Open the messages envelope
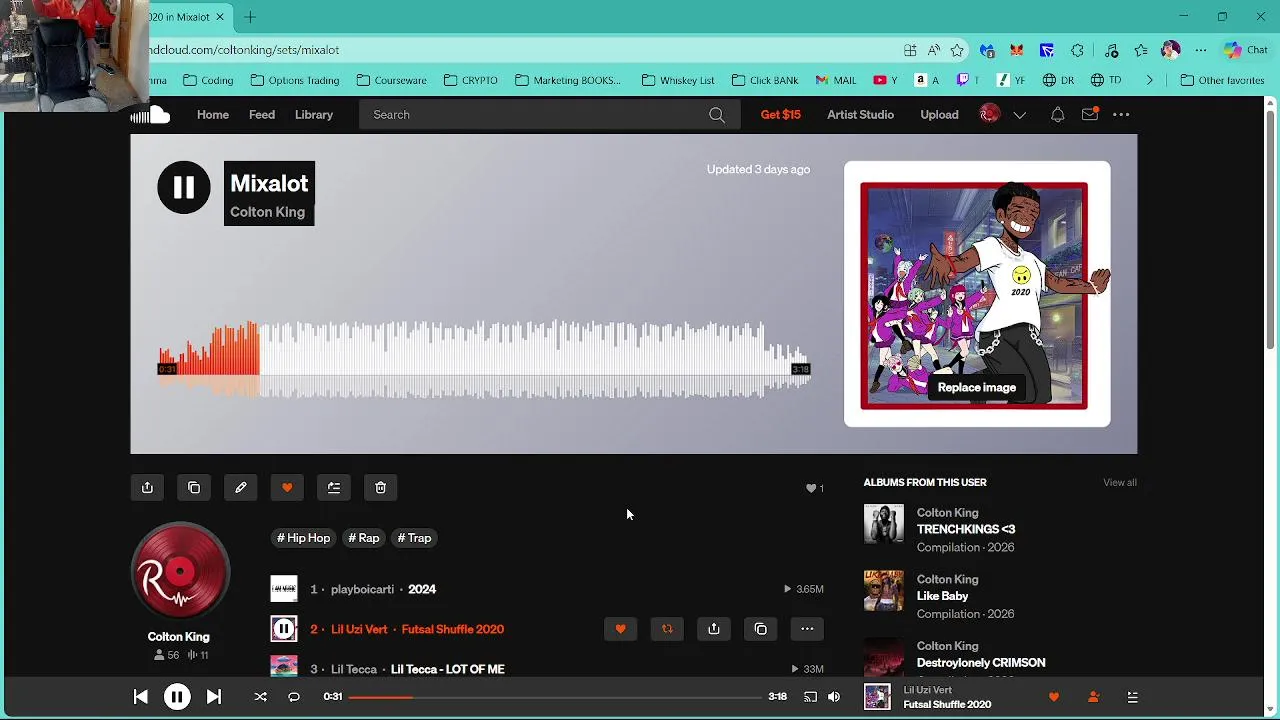1280x720 pixels. pyautogui.click(x=1090, y=115)
